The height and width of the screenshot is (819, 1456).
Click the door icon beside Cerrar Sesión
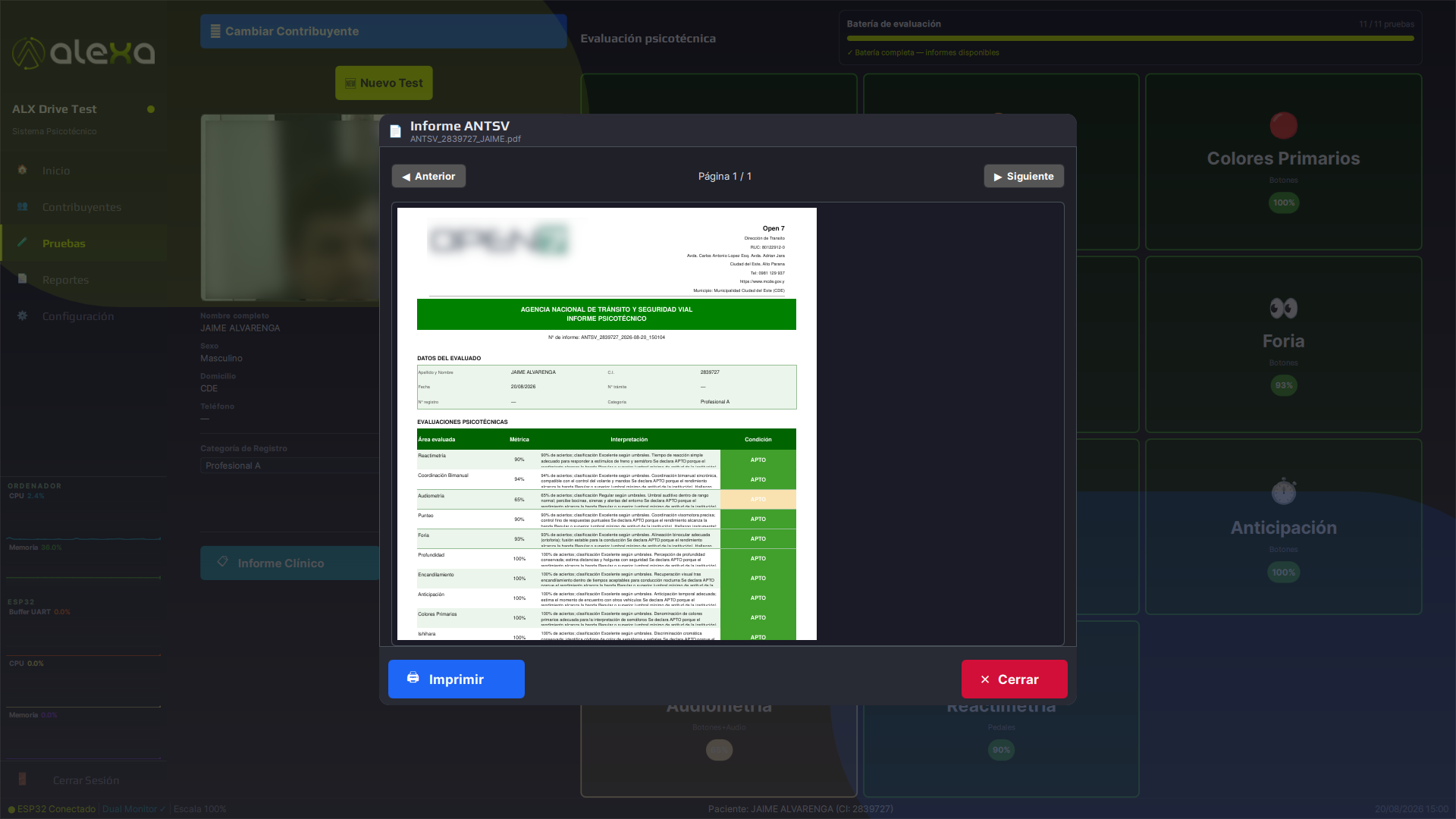click(x=23, y=780)
